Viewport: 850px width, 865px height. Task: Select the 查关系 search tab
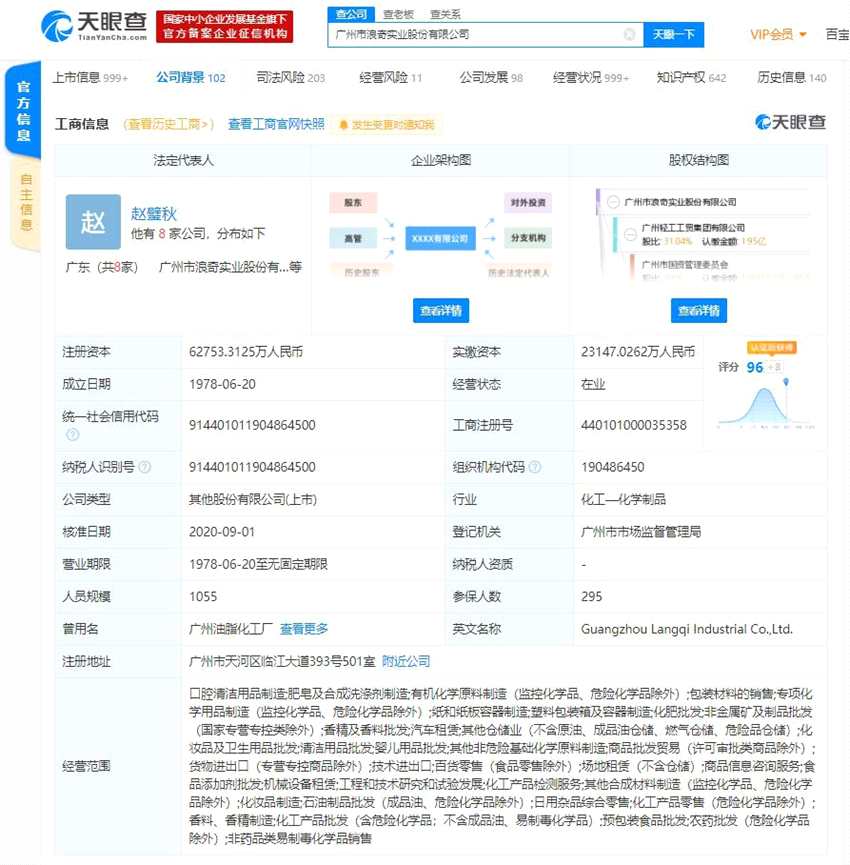(445, 14)
